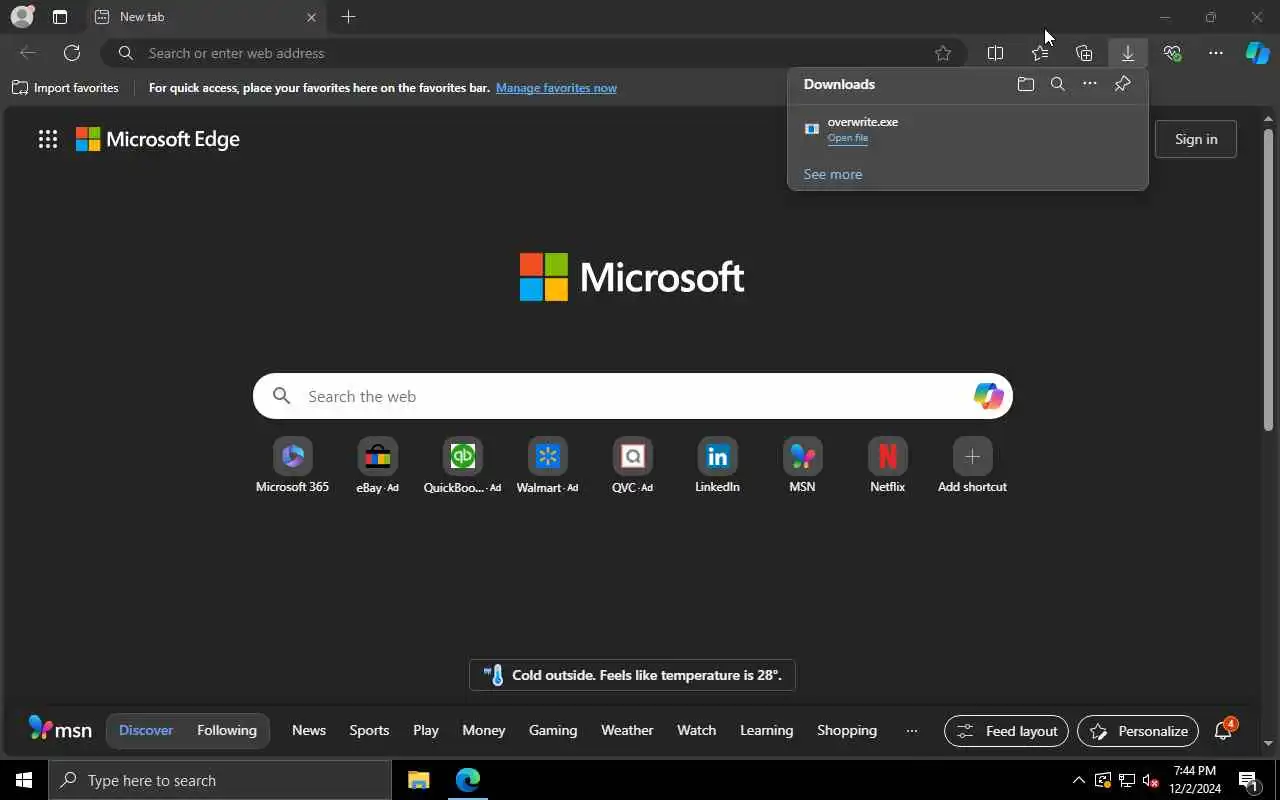Click the Personalize button
Screen dimensions: 1280x800
(1138, 731)
